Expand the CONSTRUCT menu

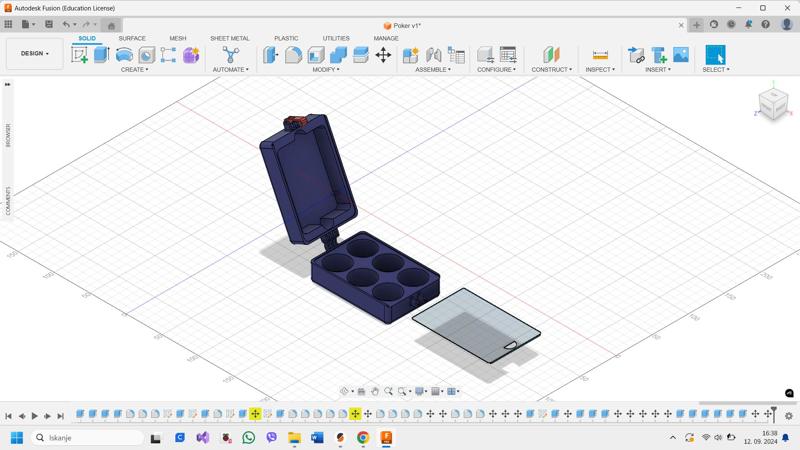pyautogui.click(x=552, y=69)
